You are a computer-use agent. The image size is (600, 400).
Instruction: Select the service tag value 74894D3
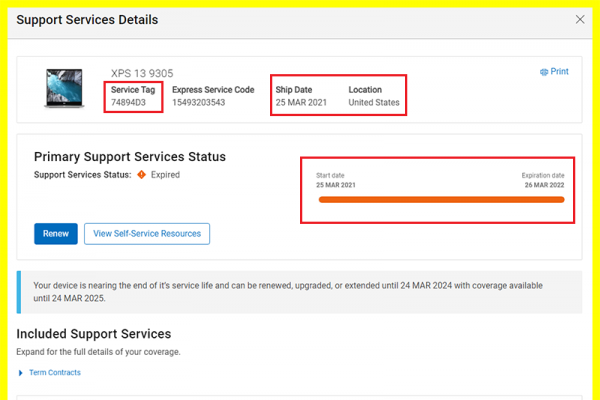pos(131,103)
